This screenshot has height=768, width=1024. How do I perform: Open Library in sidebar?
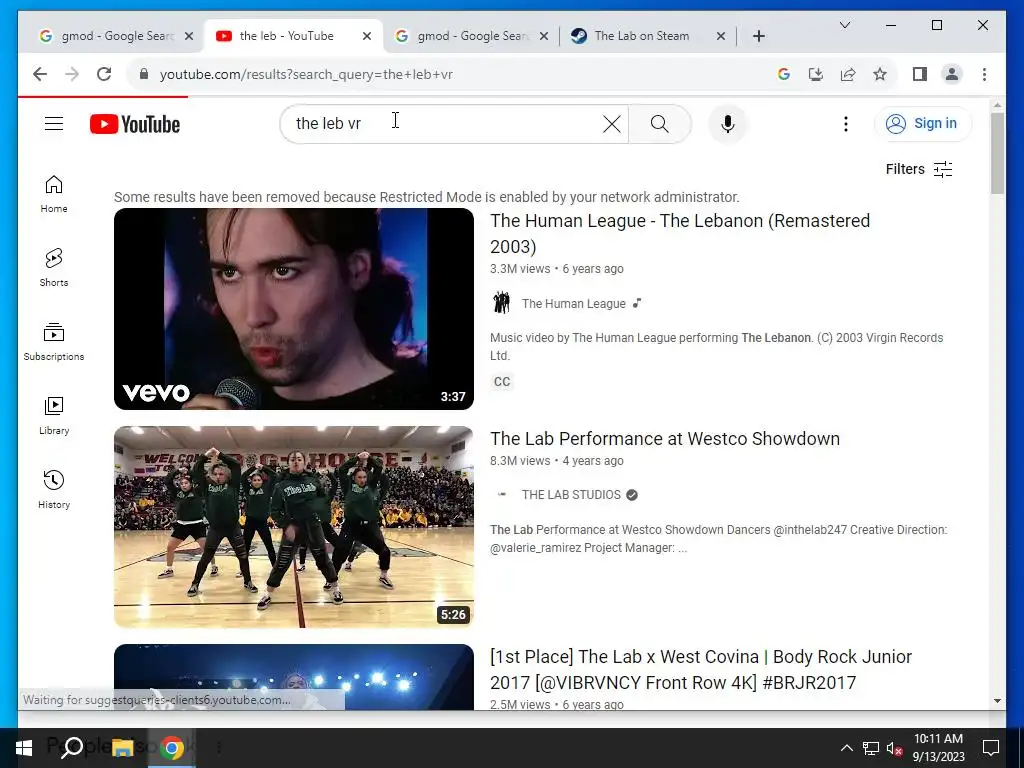tap(54, 415)
